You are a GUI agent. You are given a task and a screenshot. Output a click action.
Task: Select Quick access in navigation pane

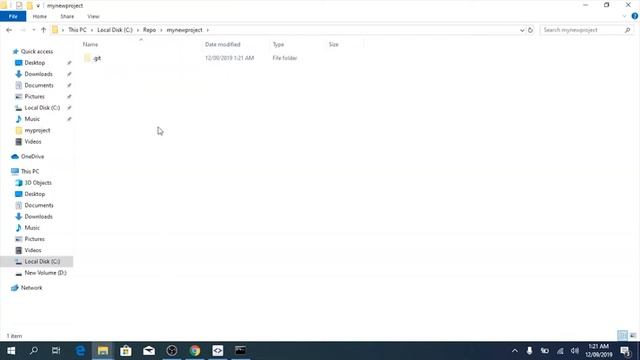(x=37, y=51)
